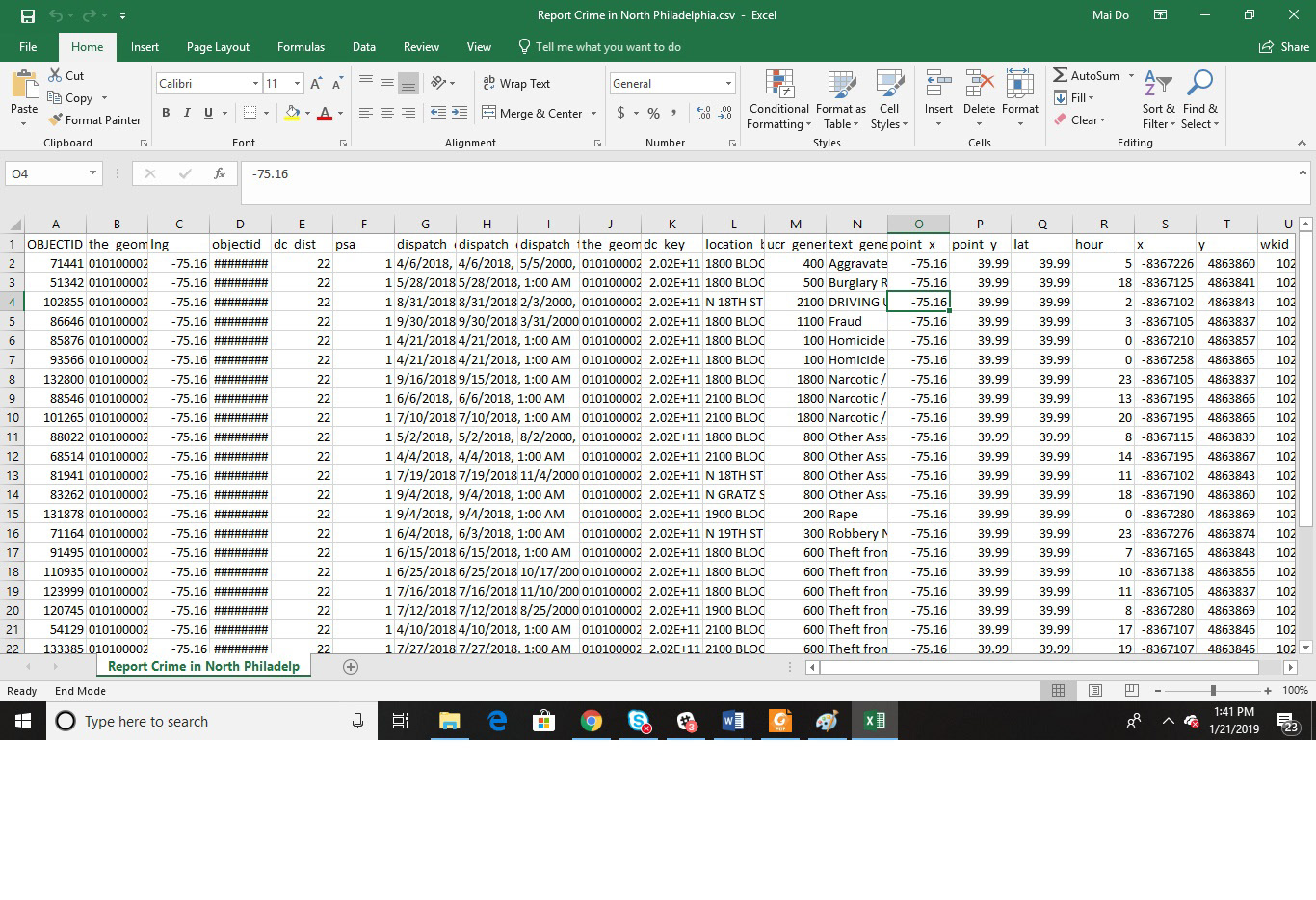Image resolution: width=1316 pixels, height=900 pixels.
Task: Click the Insert cells icon
Action: pyautogui.click(x=938, y=85)
